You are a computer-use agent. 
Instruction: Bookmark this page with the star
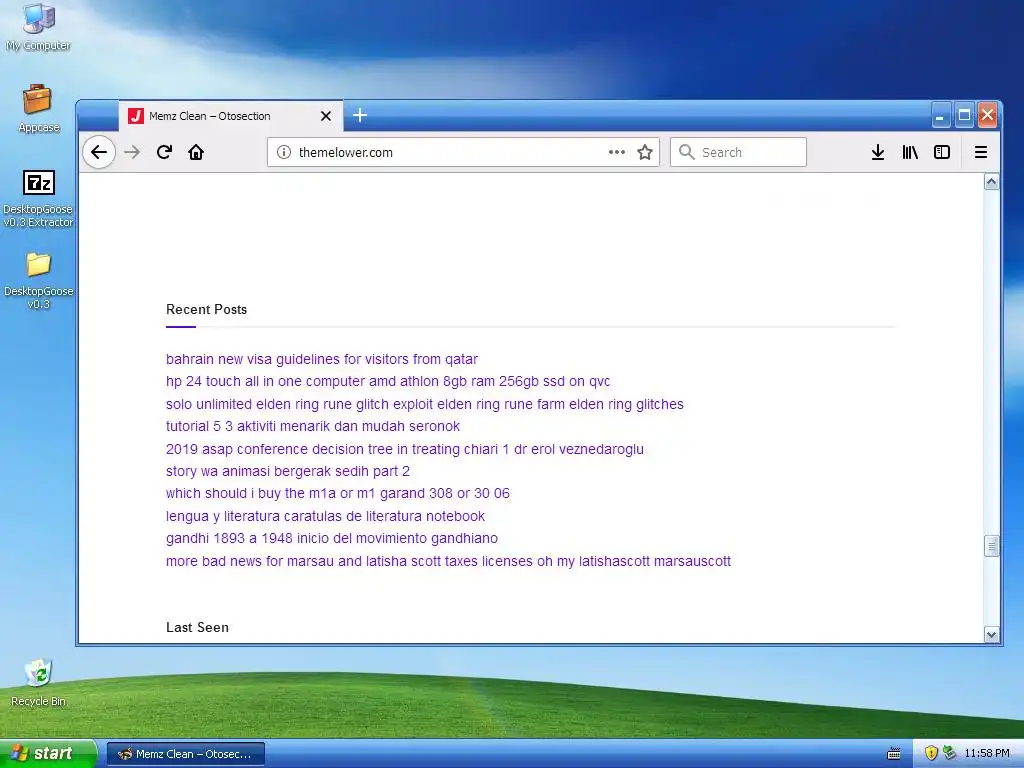[x=645, y=152]
